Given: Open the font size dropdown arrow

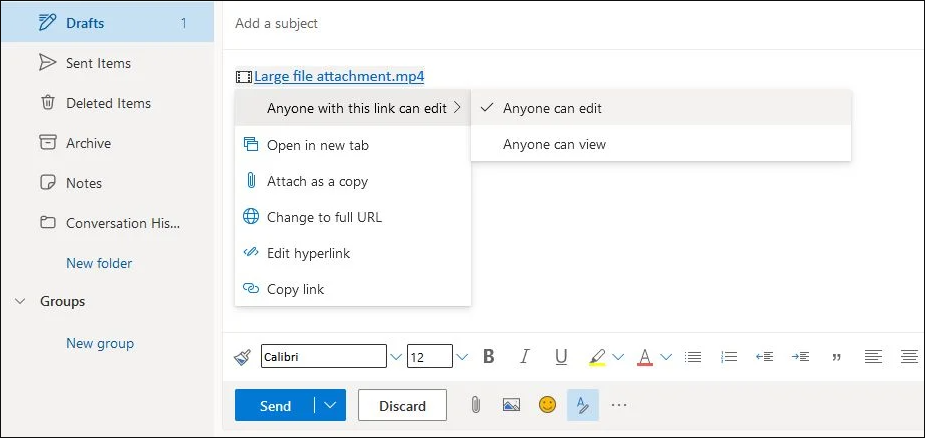Looking at the screenshot, I should pos(462,357).
